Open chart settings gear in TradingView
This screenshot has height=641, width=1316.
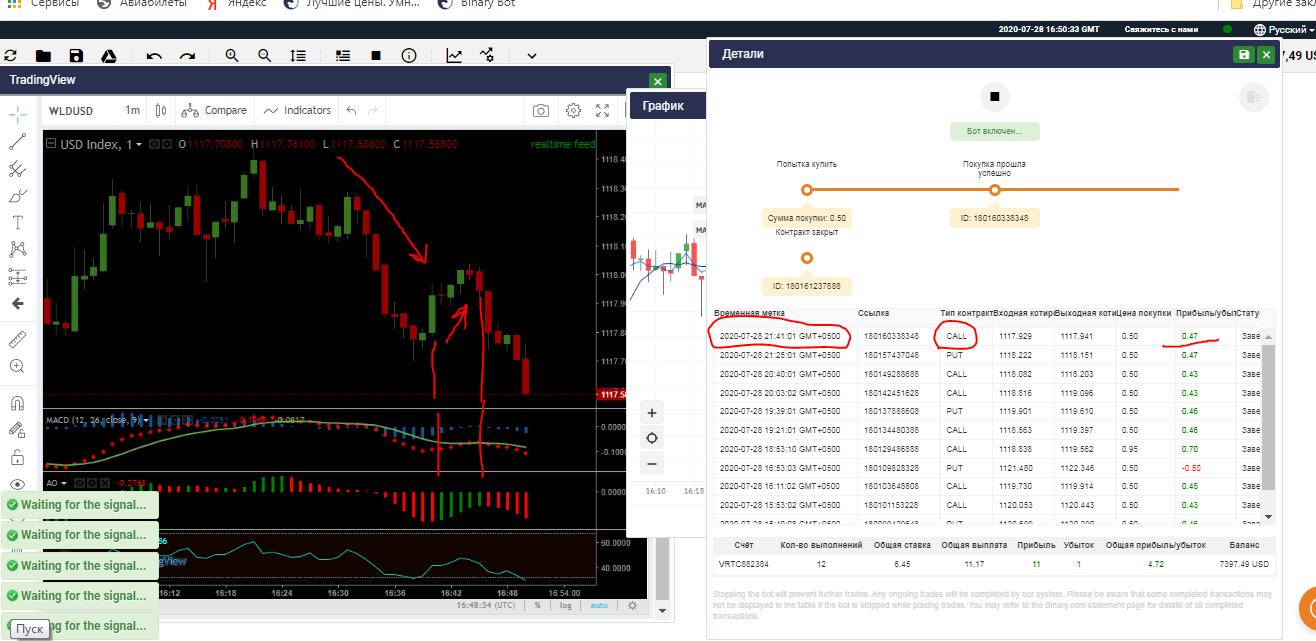(573, 110)
